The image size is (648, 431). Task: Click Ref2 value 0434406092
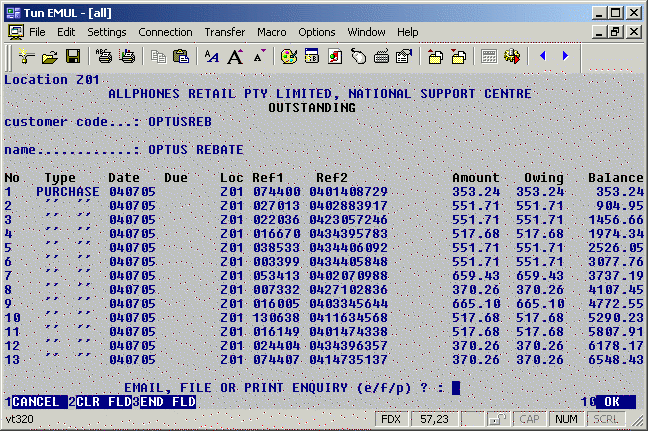[348, 248]
